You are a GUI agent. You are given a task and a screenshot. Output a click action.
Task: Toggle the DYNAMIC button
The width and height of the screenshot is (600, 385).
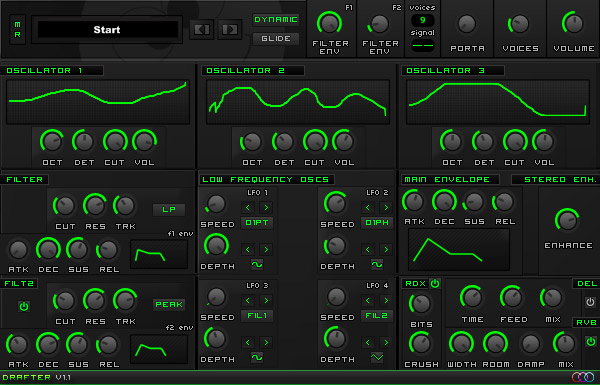click(x=276, y=20)
